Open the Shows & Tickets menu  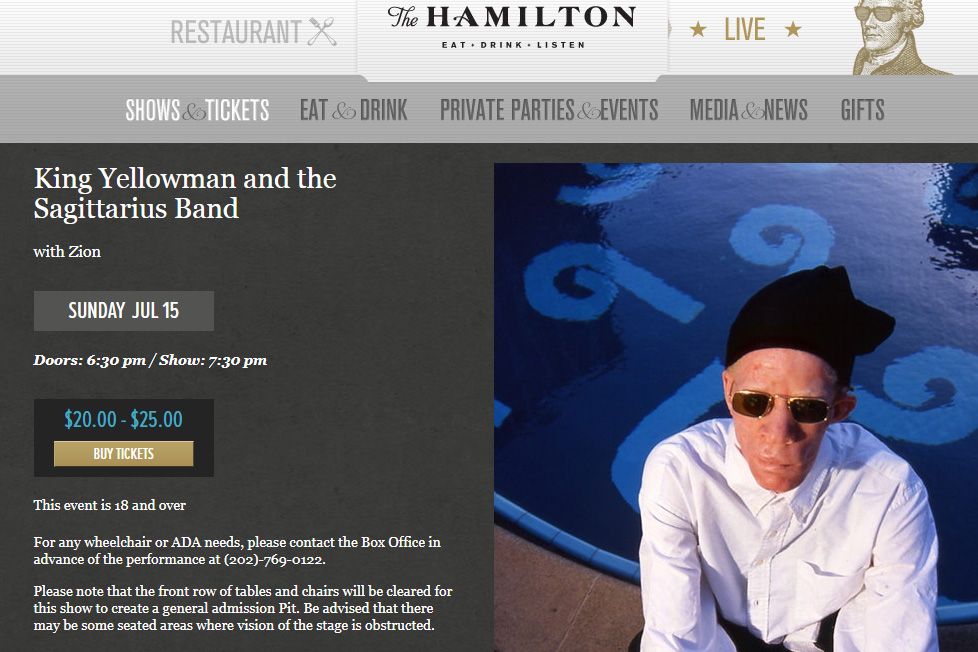[x=197, y=110]
